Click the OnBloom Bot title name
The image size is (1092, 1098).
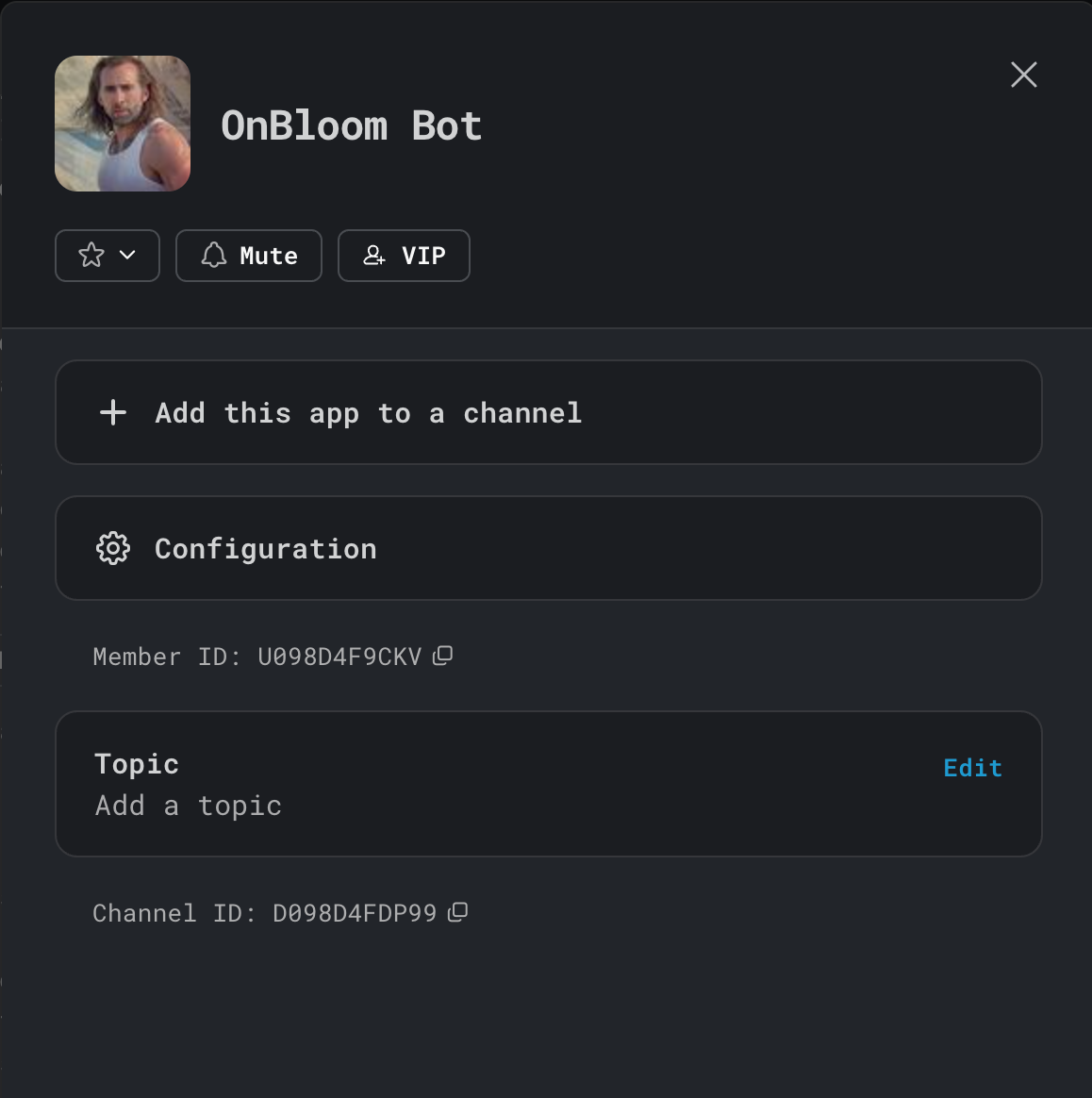(352, 125)
